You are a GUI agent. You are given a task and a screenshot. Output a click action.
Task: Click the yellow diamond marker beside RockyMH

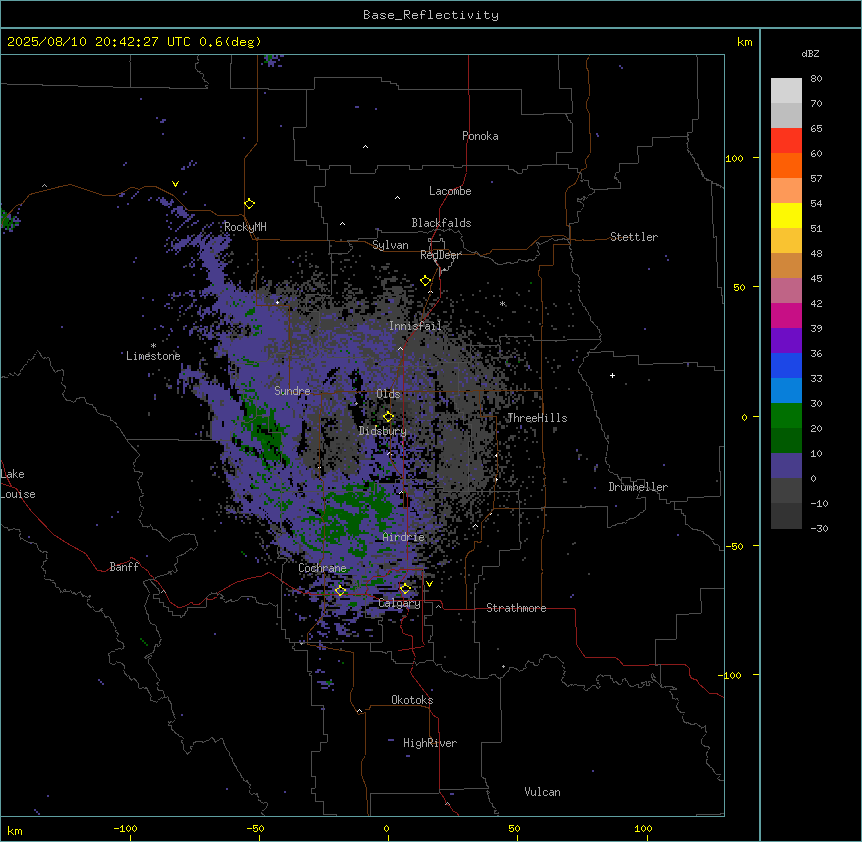250,204
